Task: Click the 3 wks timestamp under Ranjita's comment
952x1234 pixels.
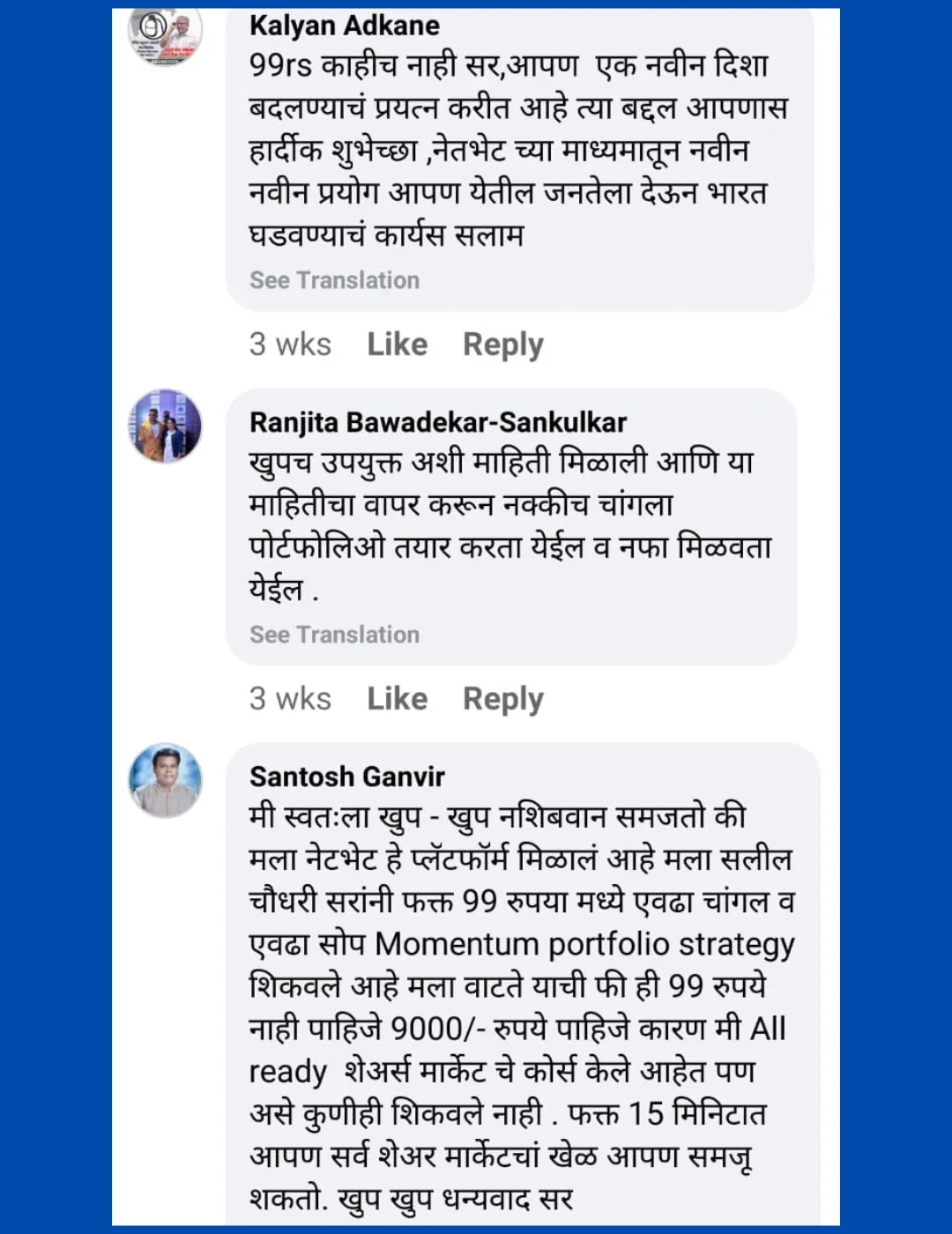Action: click(290, 698)
